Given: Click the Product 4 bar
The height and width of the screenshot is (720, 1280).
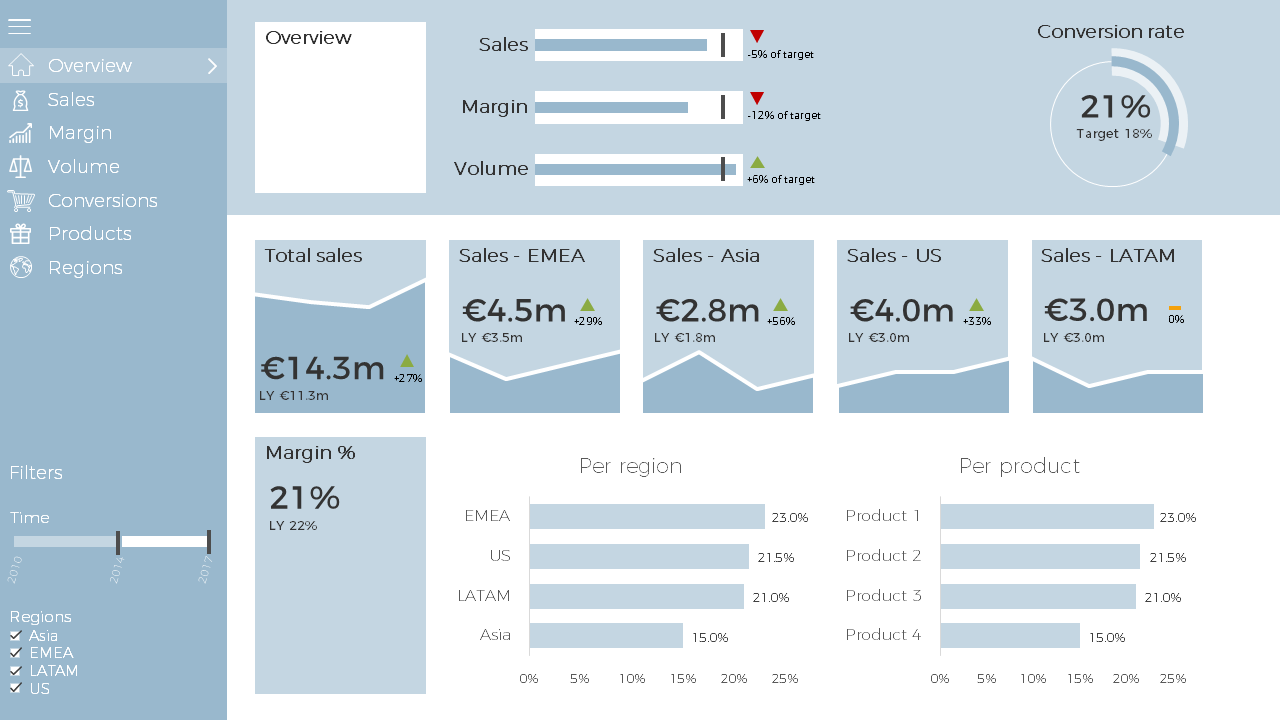Looking at the screenshot, I should pyautogui.click(x=1010, y=636).
